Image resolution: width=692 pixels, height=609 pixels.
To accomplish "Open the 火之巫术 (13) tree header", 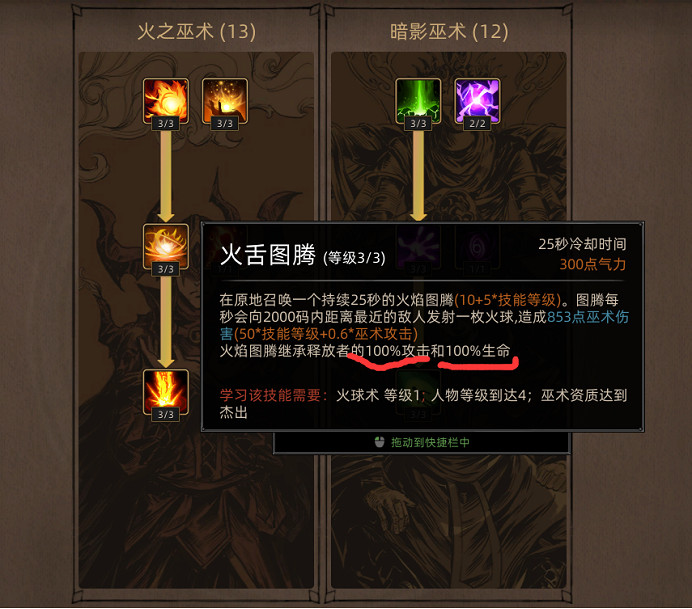I will (196, 32).
